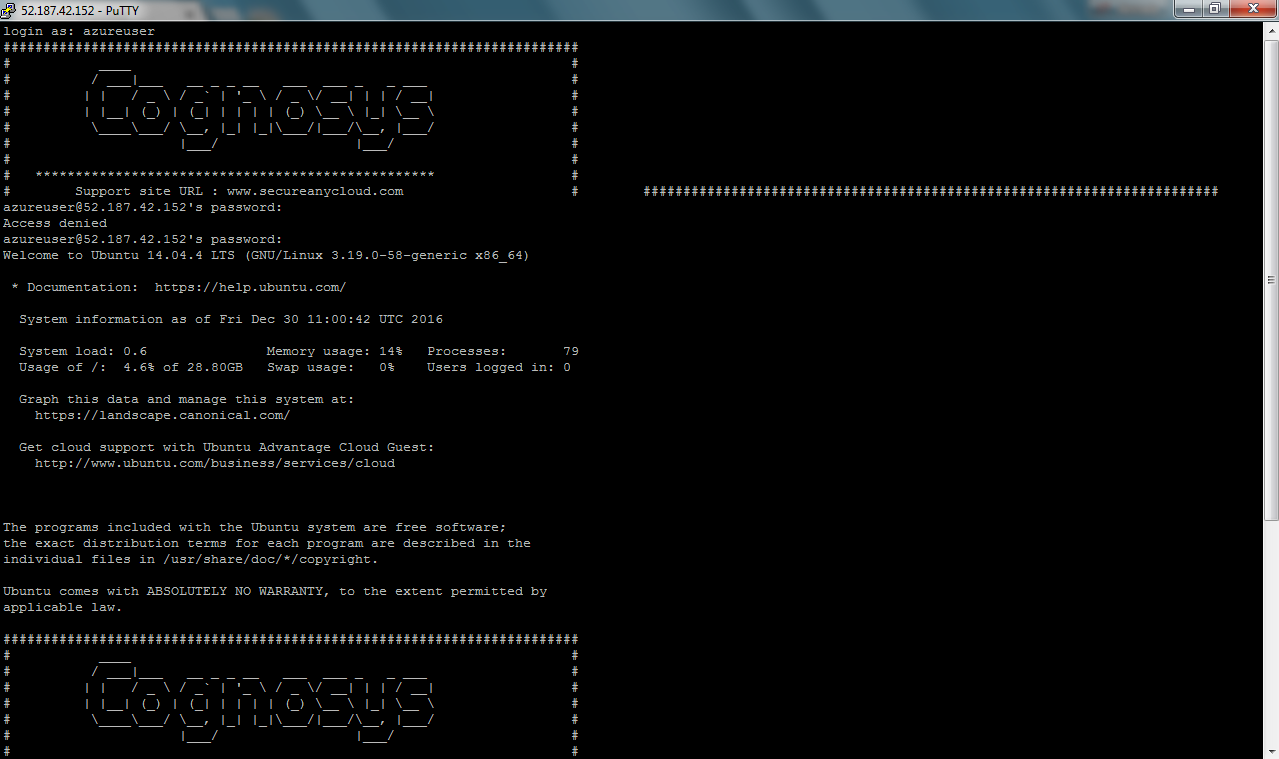Click the Access denied message
This screenshot has height=759, width=1279.
tap(54, 224)
